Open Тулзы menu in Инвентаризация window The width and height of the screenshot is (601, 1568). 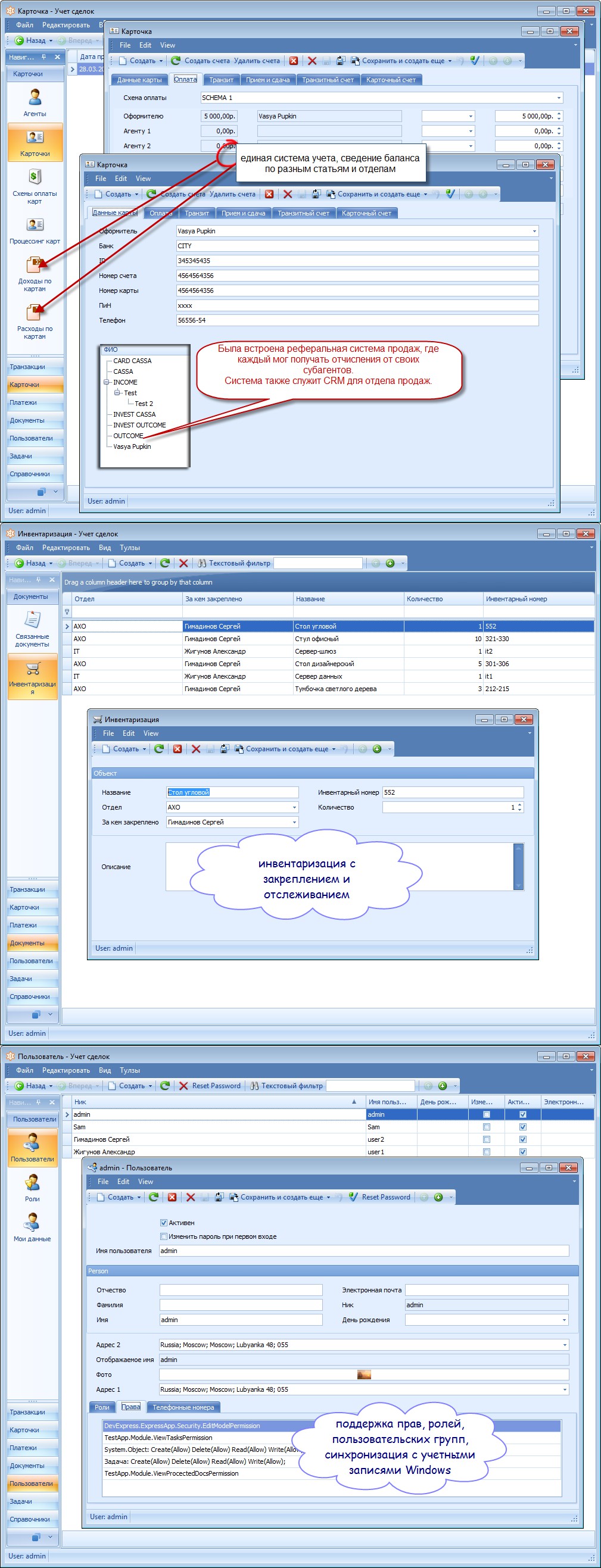[x=130, y=548]
